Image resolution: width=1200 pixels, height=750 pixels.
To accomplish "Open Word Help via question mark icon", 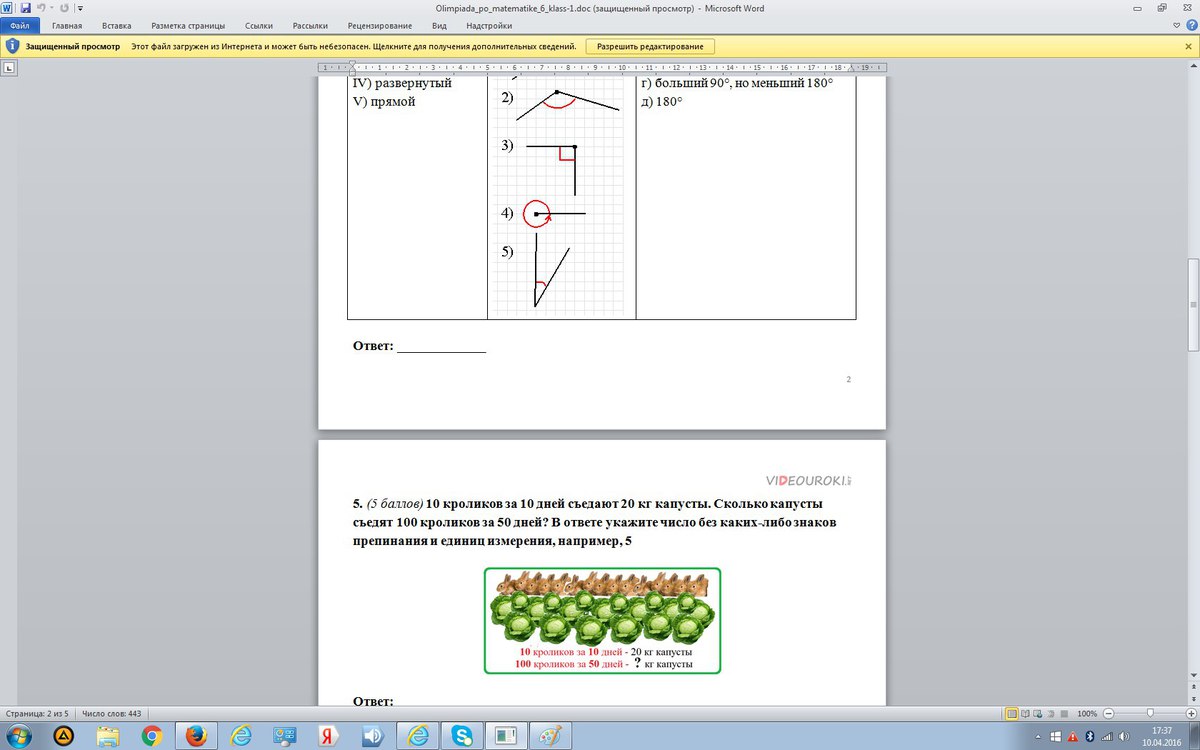I will tap(1190, 25).
